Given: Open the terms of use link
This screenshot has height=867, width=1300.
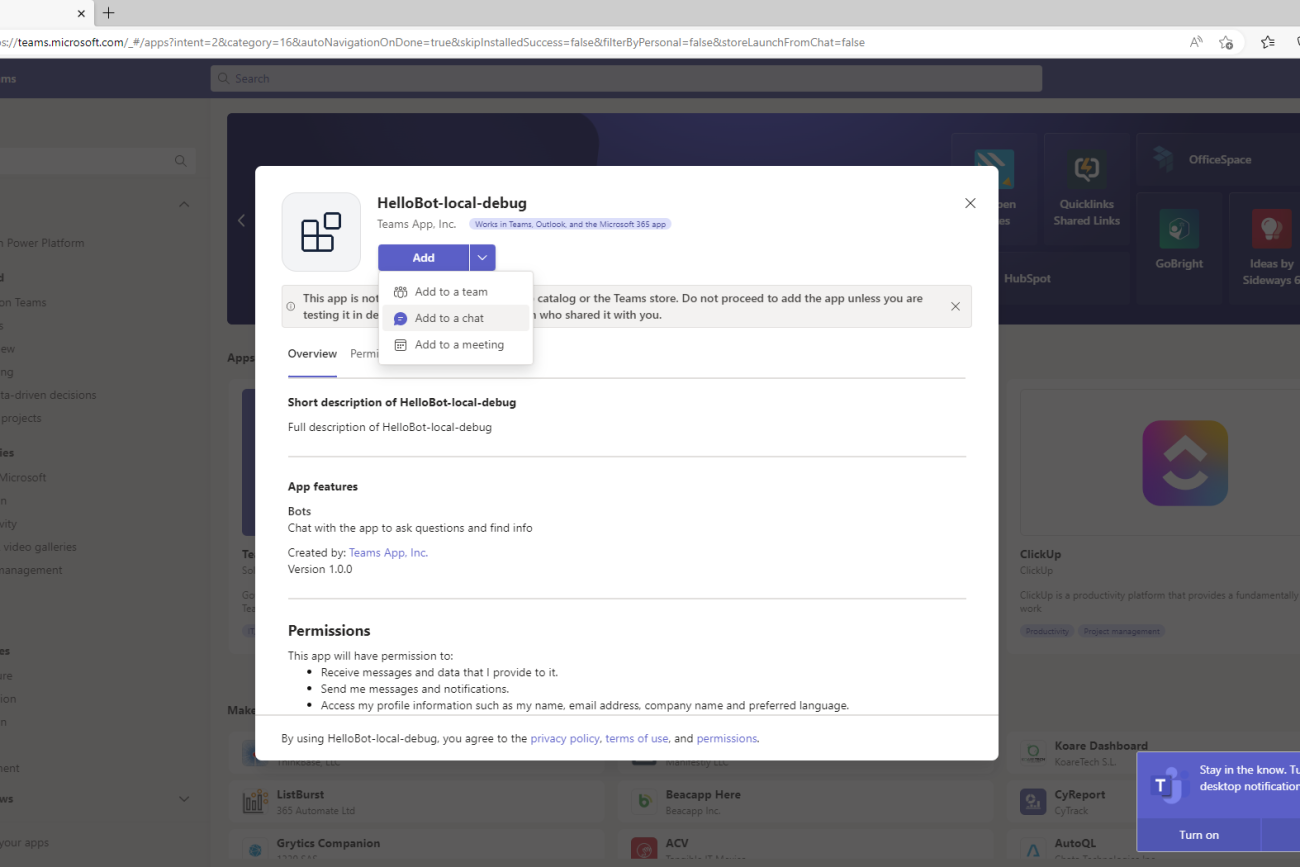Looking at the screenshot, I should 637,739.
